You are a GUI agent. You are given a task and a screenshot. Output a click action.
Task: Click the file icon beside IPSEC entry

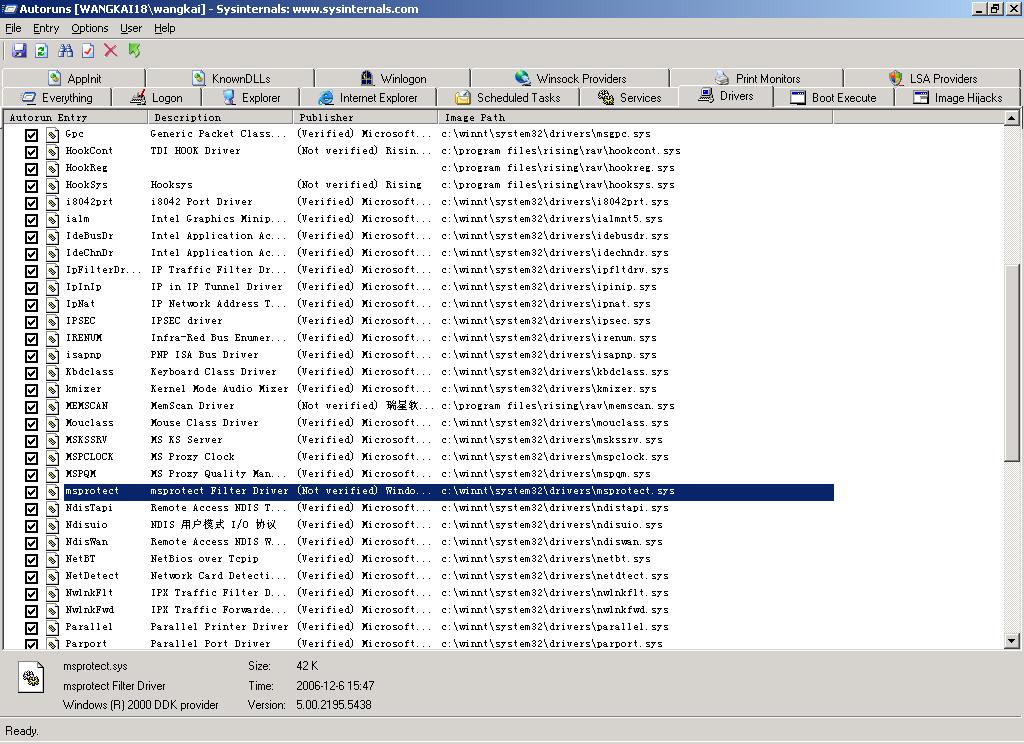pyautogui.click(x=52, y=321)
